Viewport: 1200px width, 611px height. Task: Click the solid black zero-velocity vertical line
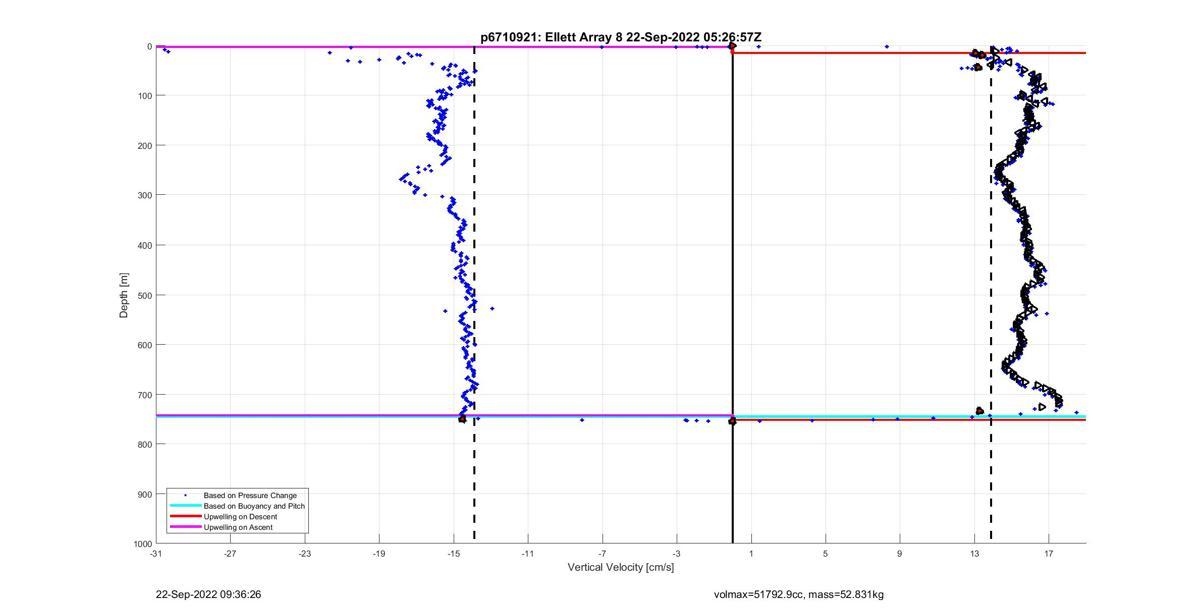732,295
